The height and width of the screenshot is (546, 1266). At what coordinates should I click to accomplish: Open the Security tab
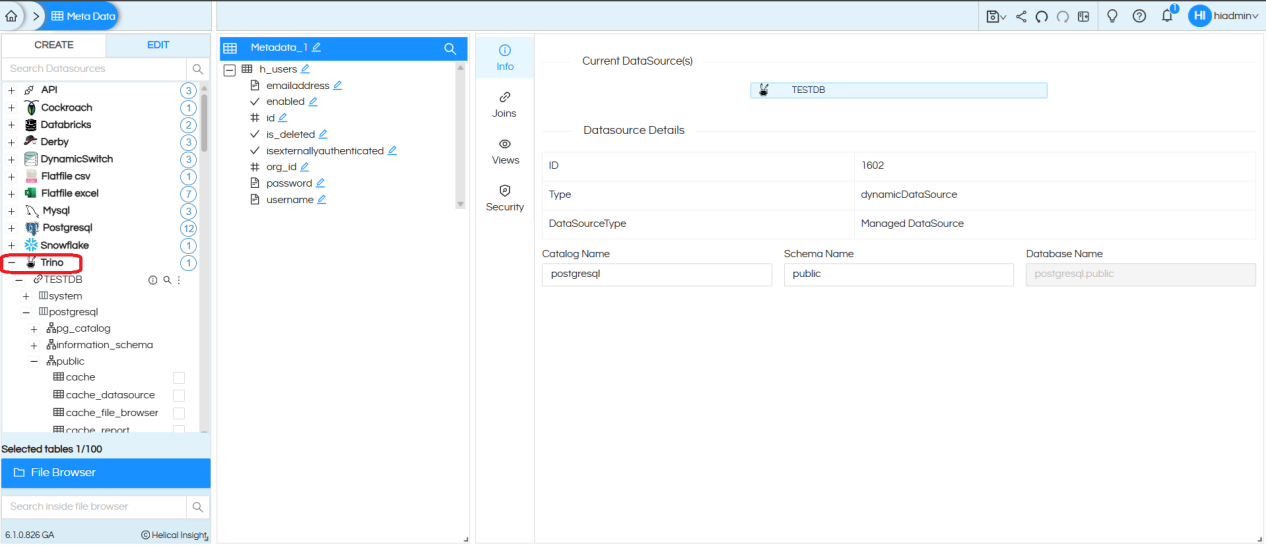tap(505, 198)
